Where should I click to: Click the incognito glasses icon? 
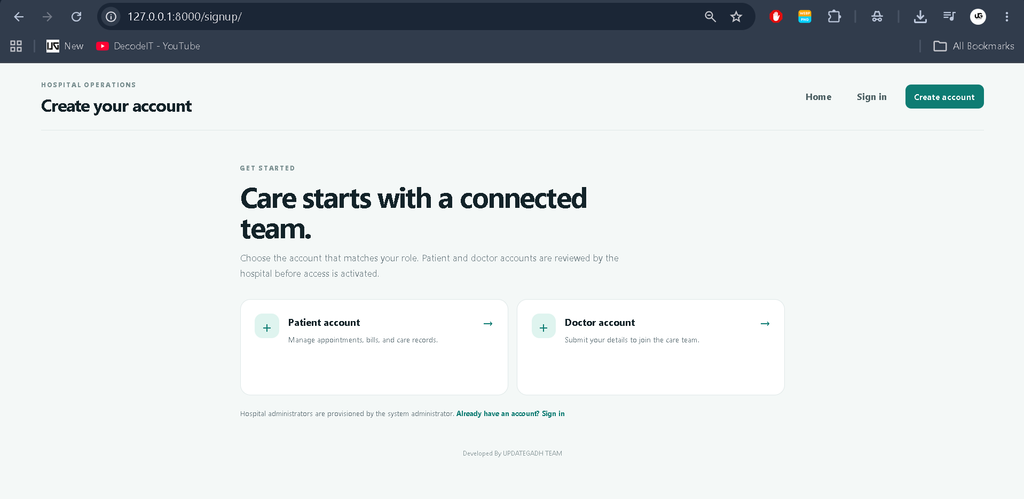[x=877, y=17]
